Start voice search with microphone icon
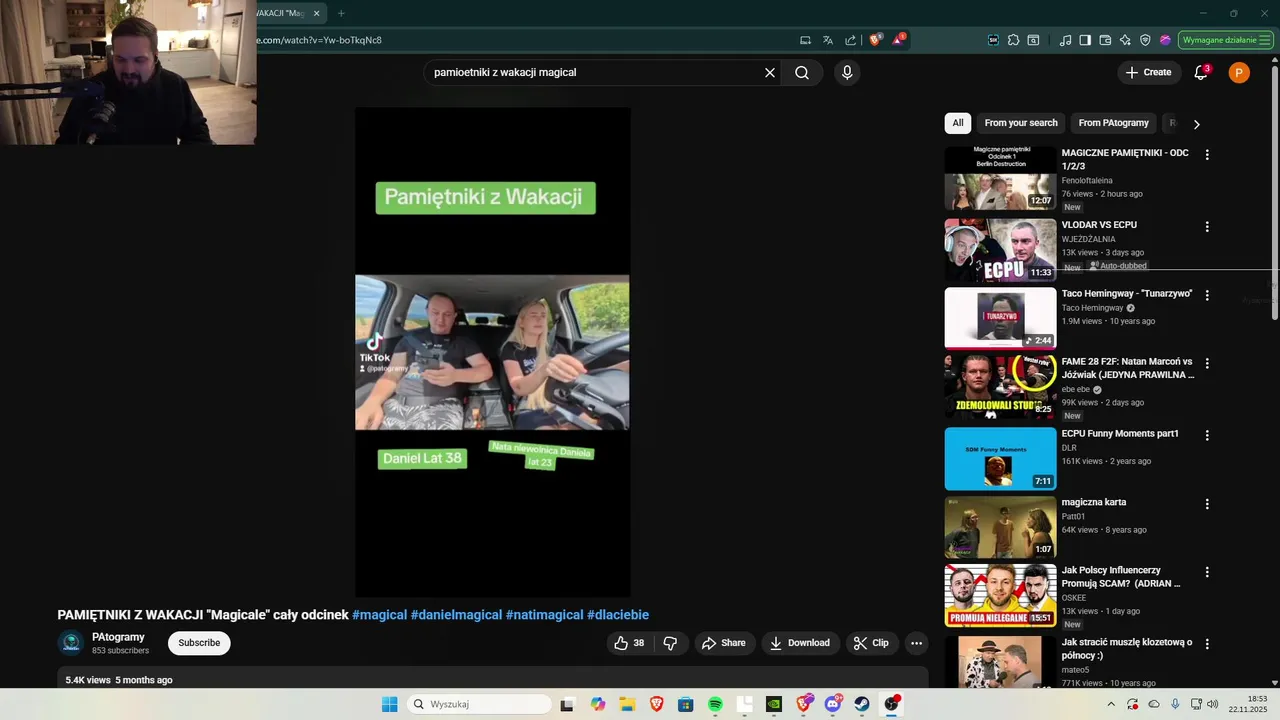This screenshot has height=720, width=1280. point(847,72)
